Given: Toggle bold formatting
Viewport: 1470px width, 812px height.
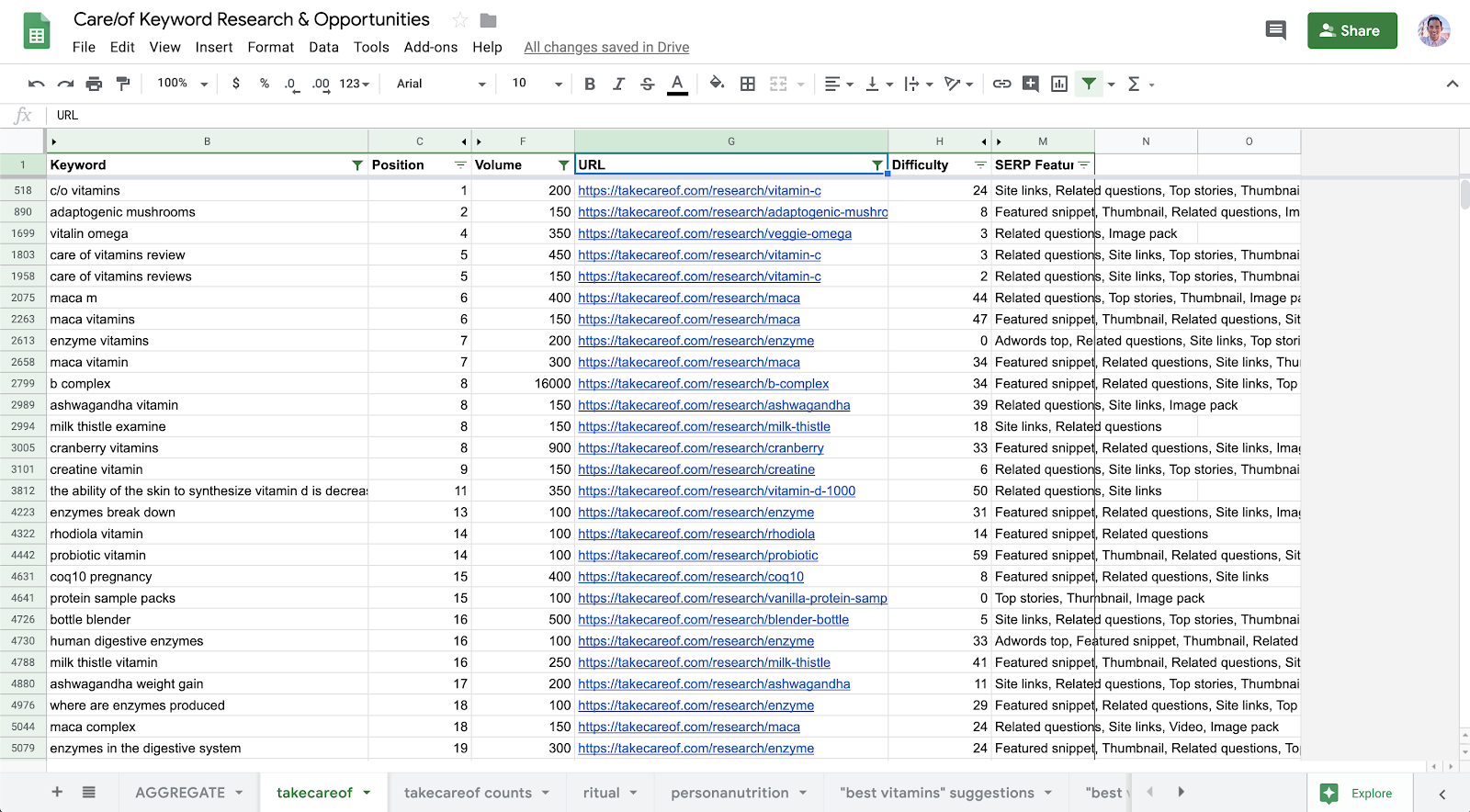Looking at the screenshot, I should (590, 84).
